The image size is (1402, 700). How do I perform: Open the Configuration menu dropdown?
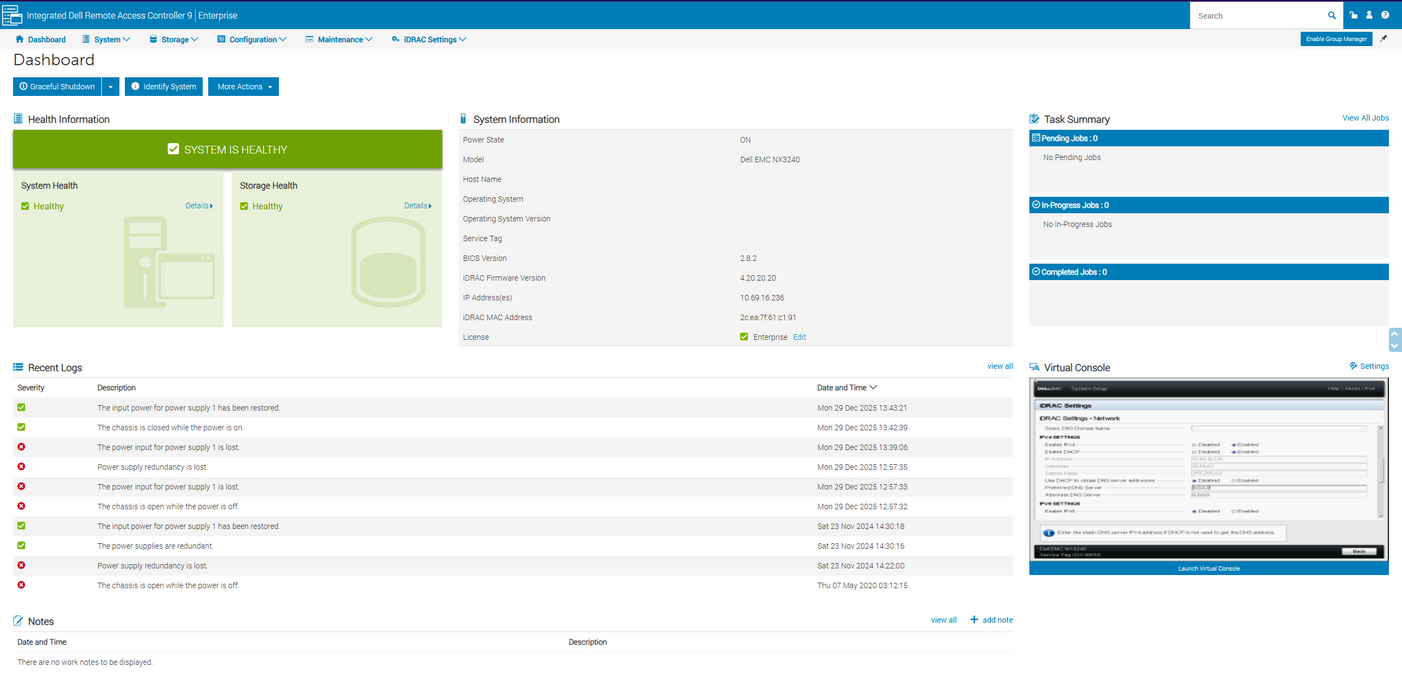[x=252, y=39]
